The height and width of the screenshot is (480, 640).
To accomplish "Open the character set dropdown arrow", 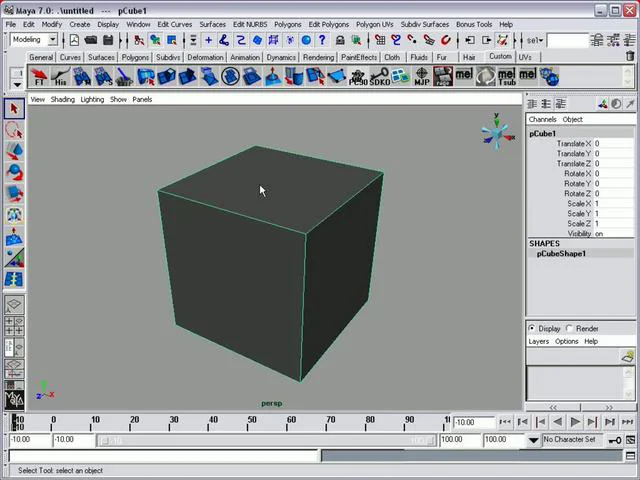I will click(533, 440).
